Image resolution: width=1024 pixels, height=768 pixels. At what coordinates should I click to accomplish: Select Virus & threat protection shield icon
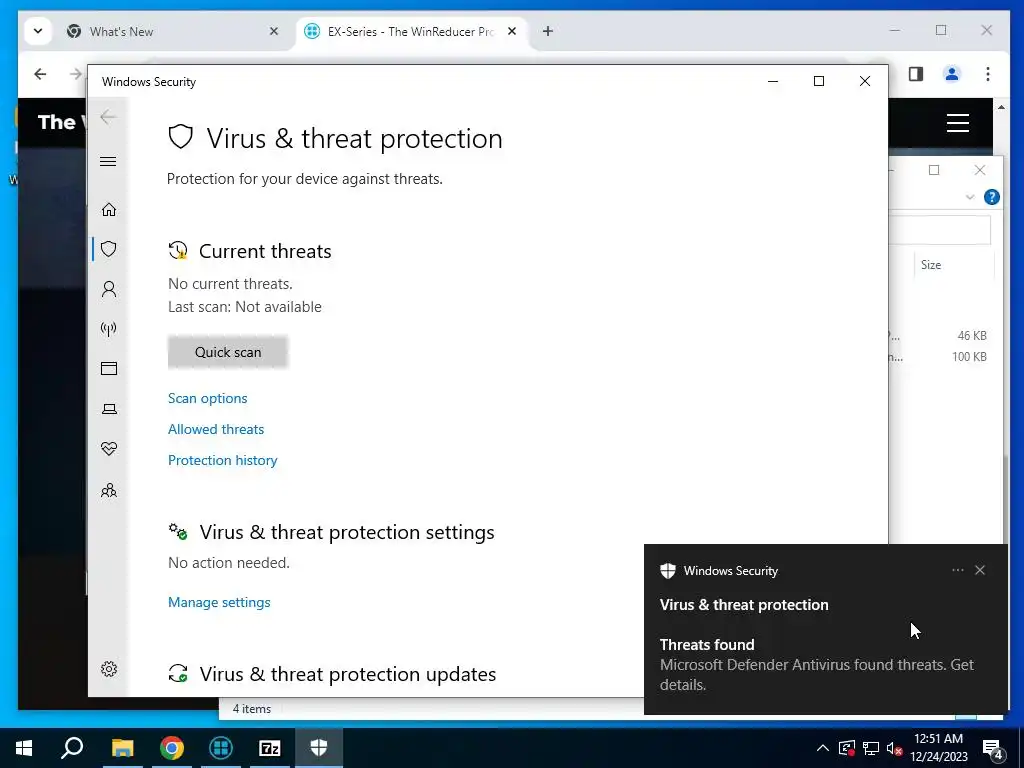point(109,249)
